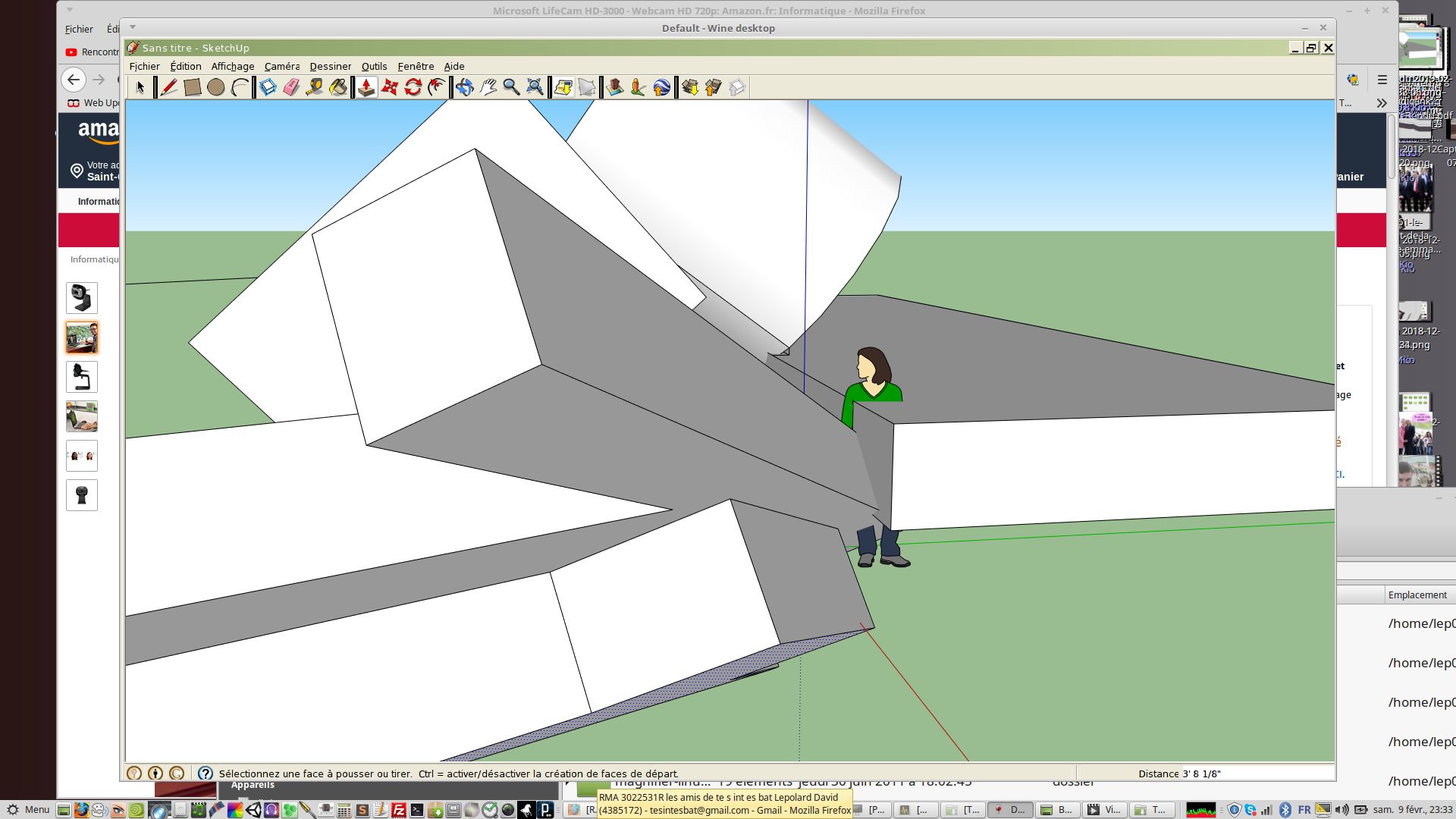Toggle the geolocation status indicator icon
The height and width of the screenshot is (819, 1456).
pos(134,773)
